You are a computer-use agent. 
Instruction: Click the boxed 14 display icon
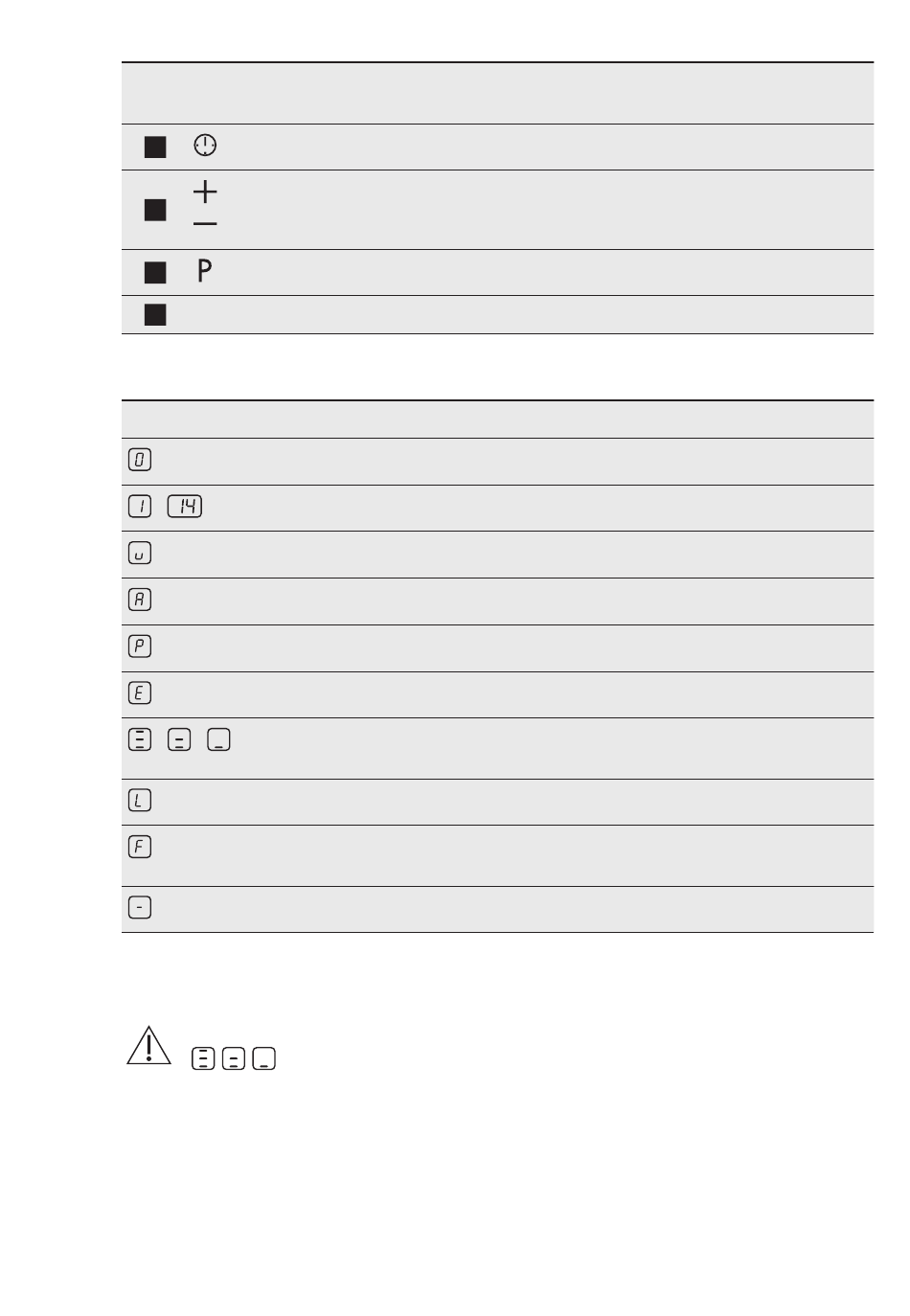click(185, 506)
